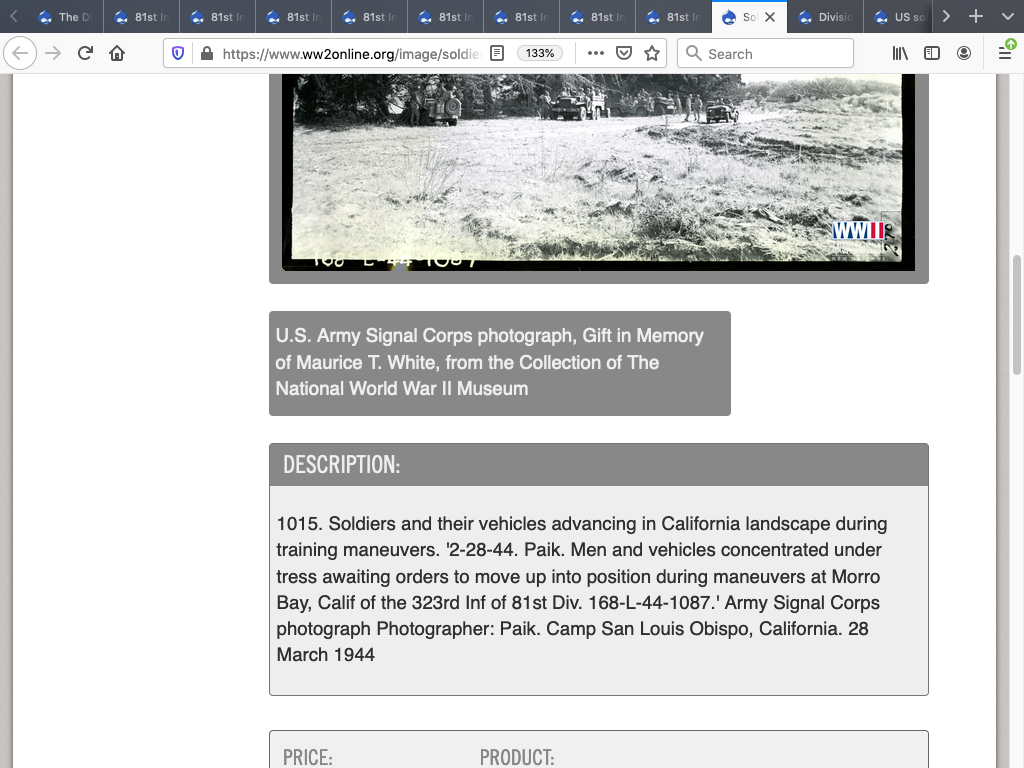Open the Library bookmarks and history

900,54
